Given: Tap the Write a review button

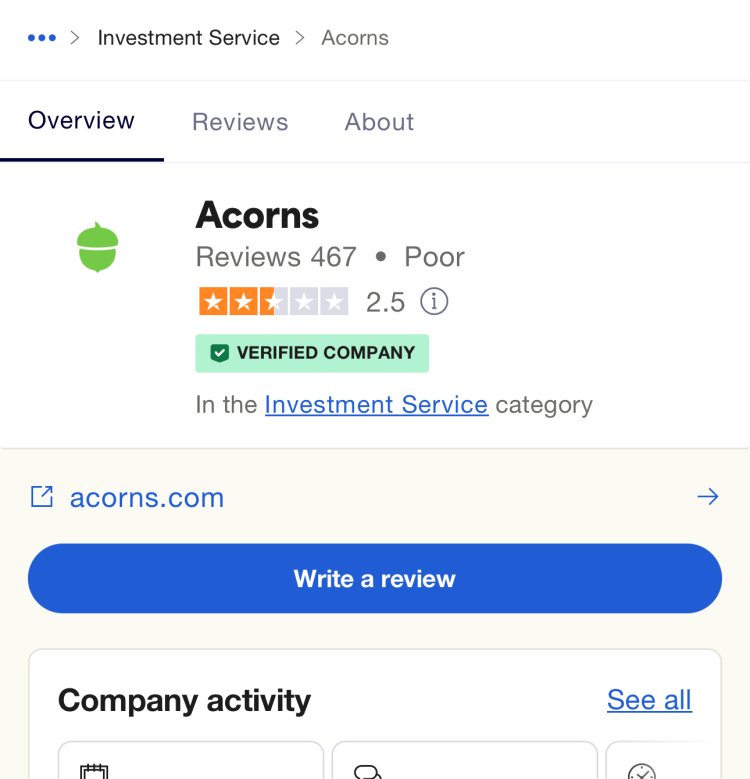Looking at the screenshot, I should click(375, 578).
